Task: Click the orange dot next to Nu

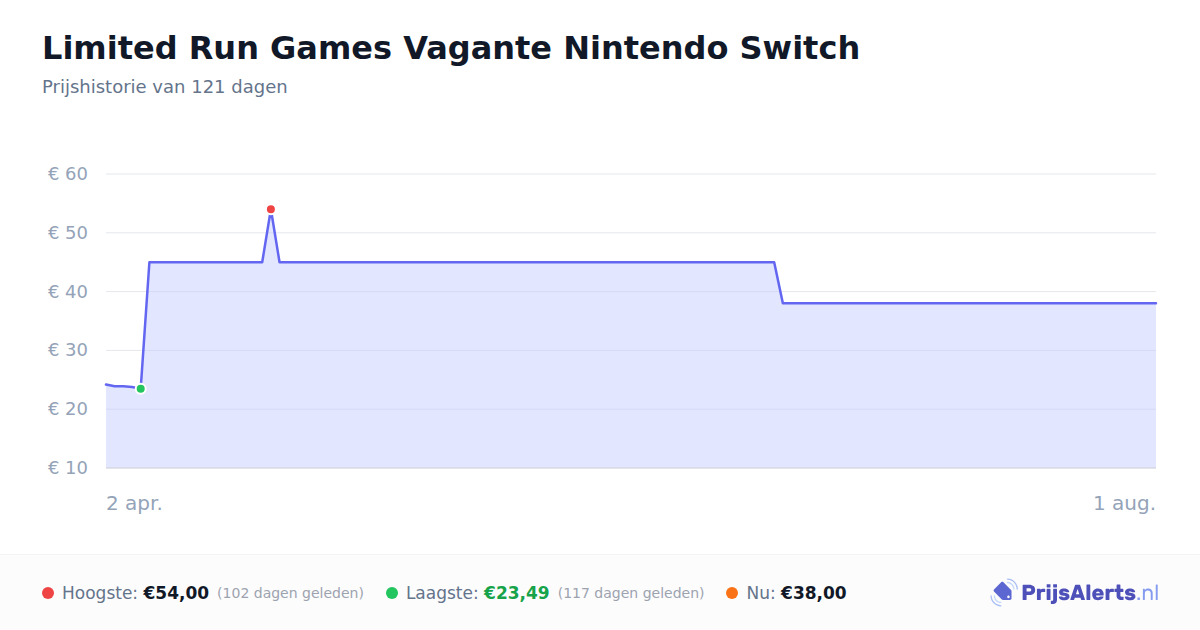Action: (732, 593)
